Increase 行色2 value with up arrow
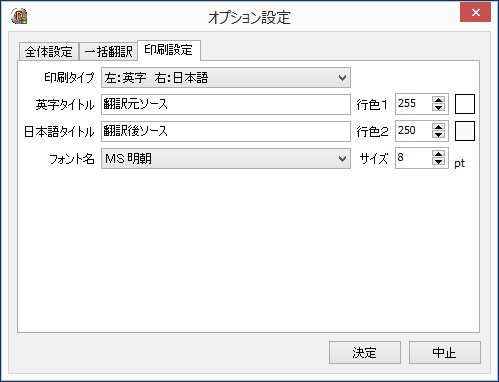The height and width of the screenshot is (382, 499). pyautogui.click(x=438, y=127)
